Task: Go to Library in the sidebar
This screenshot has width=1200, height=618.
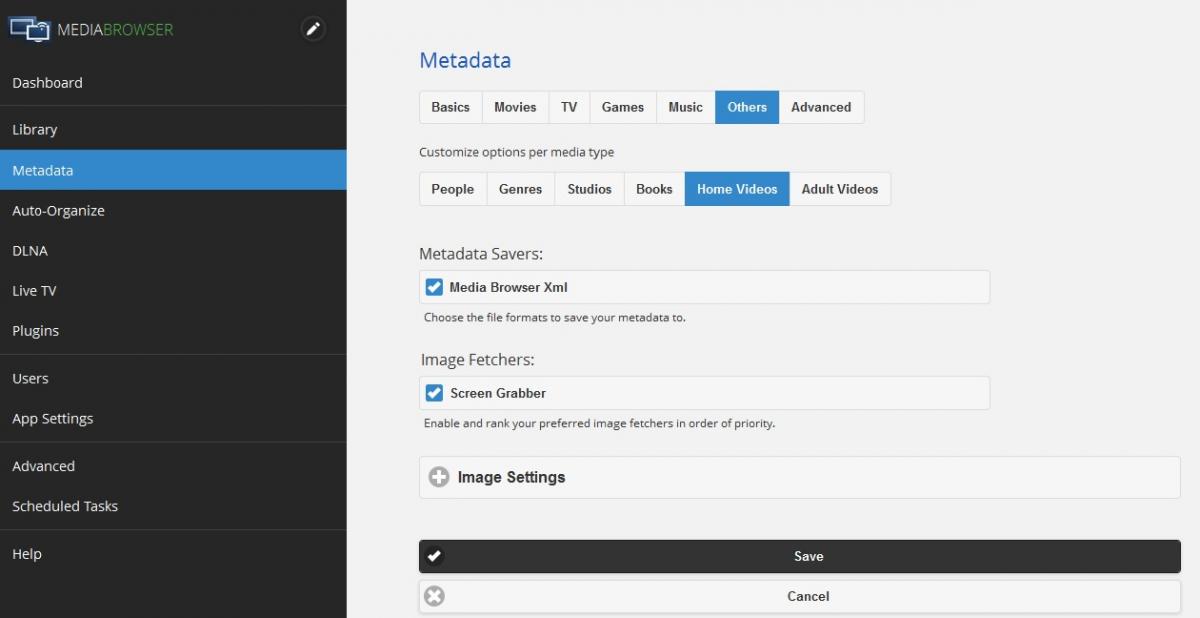Action: pos(35,130)
